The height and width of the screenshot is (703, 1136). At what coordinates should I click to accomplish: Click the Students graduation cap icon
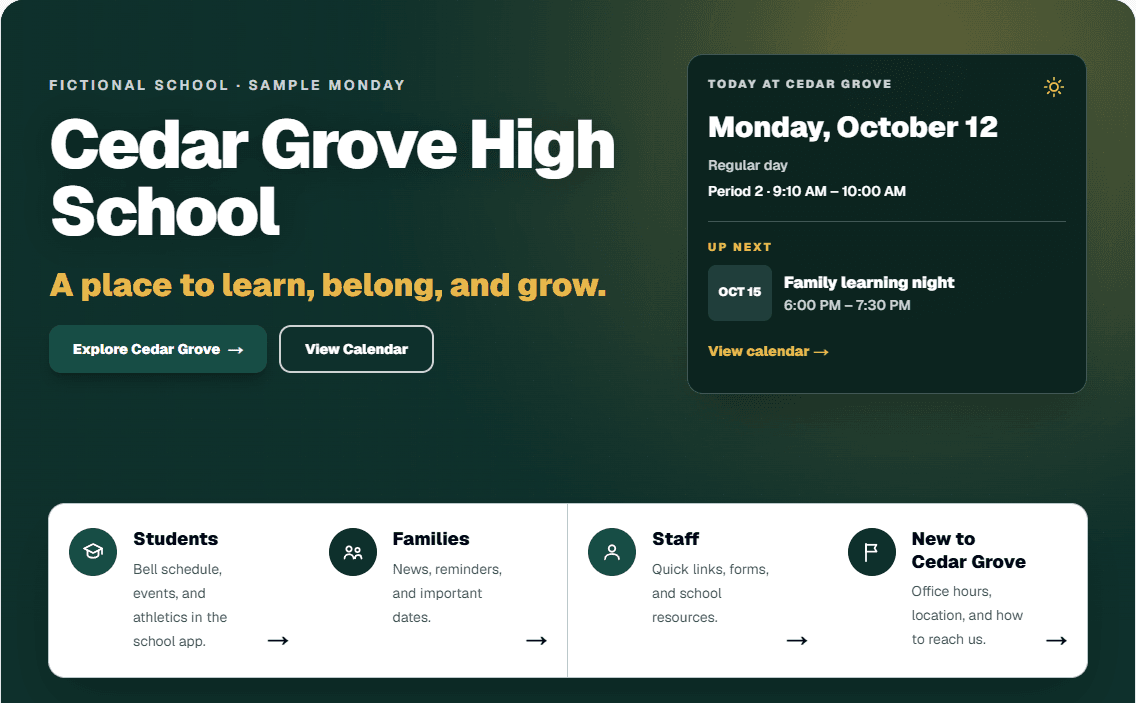pos(93,552)
